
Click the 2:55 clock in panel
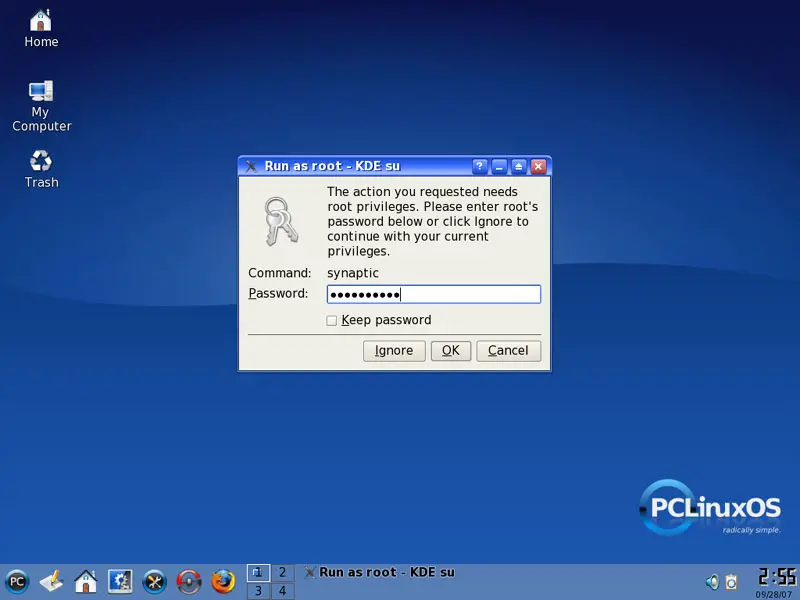(776, 577)
